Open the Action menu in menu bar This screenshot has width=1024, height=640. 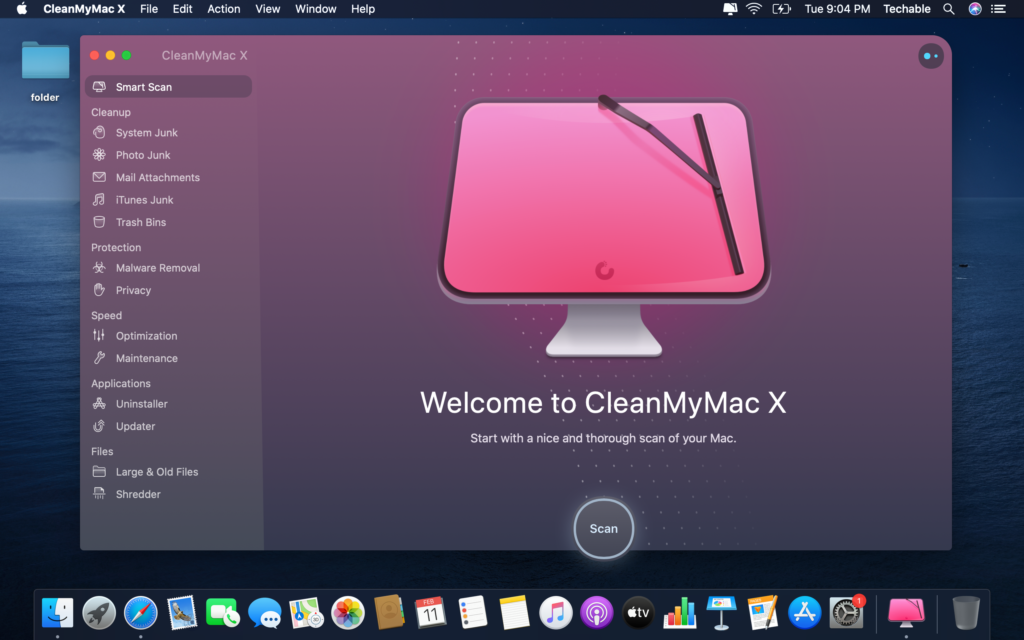(224, 9)
